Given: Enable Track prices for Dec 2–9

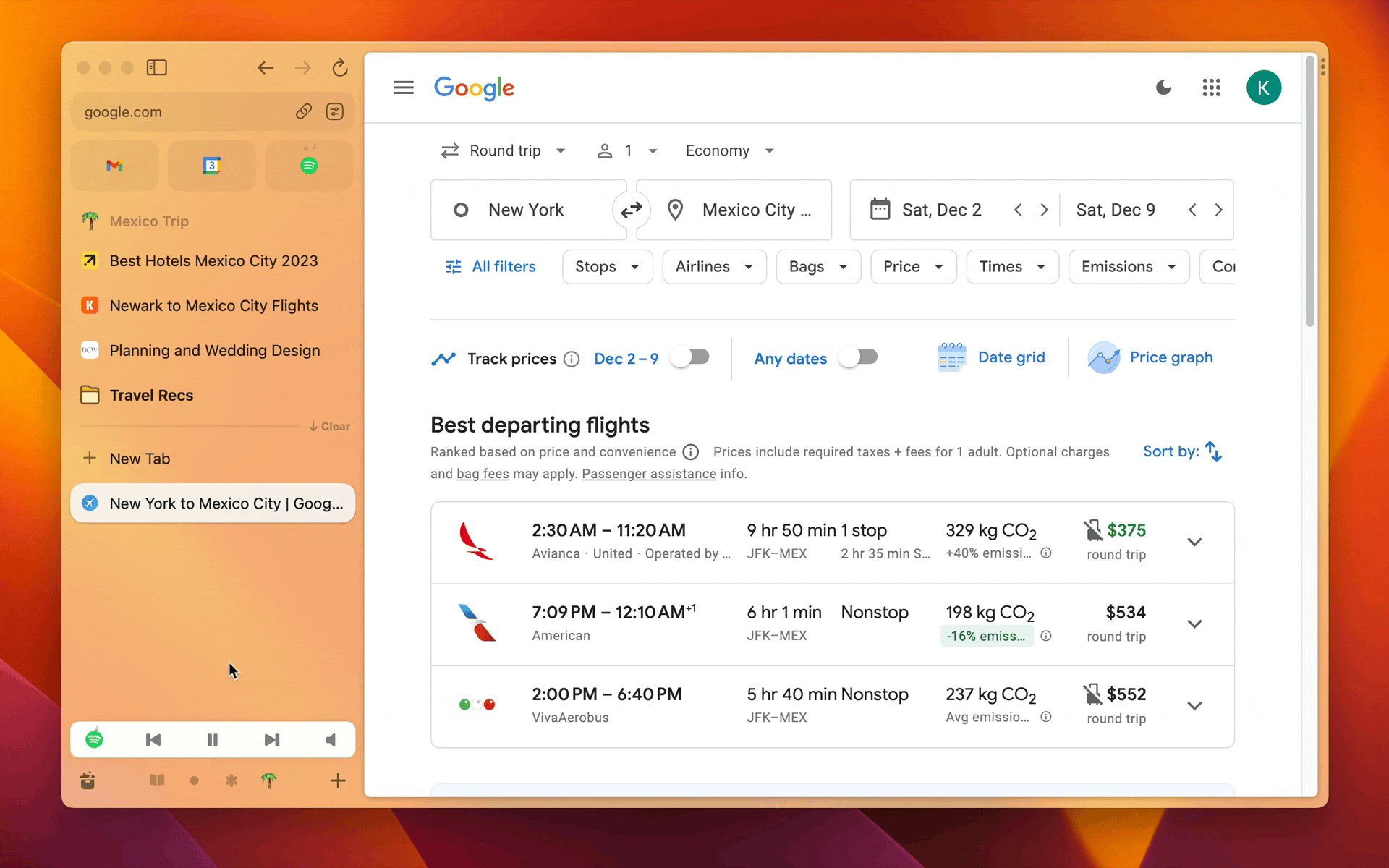Looking at the screenshot, I should click(689, 357).
